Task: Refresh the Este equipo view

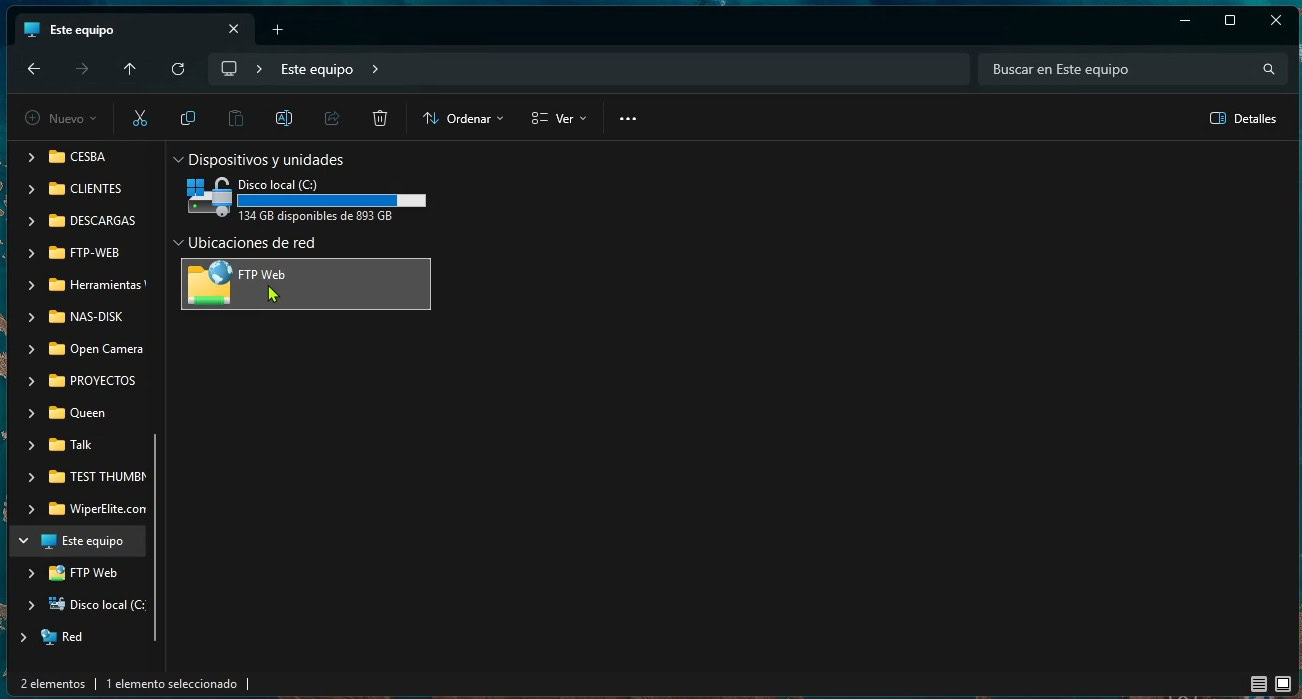Action: point(178,69)
